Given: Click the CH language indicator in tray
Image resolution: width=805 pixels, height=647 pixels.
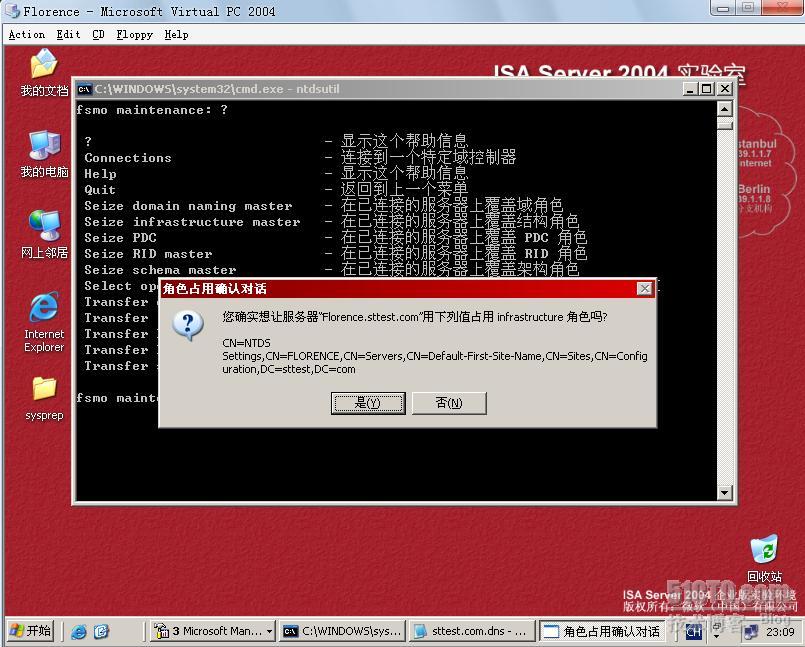Looking at the screenshot, I should 694,632.
